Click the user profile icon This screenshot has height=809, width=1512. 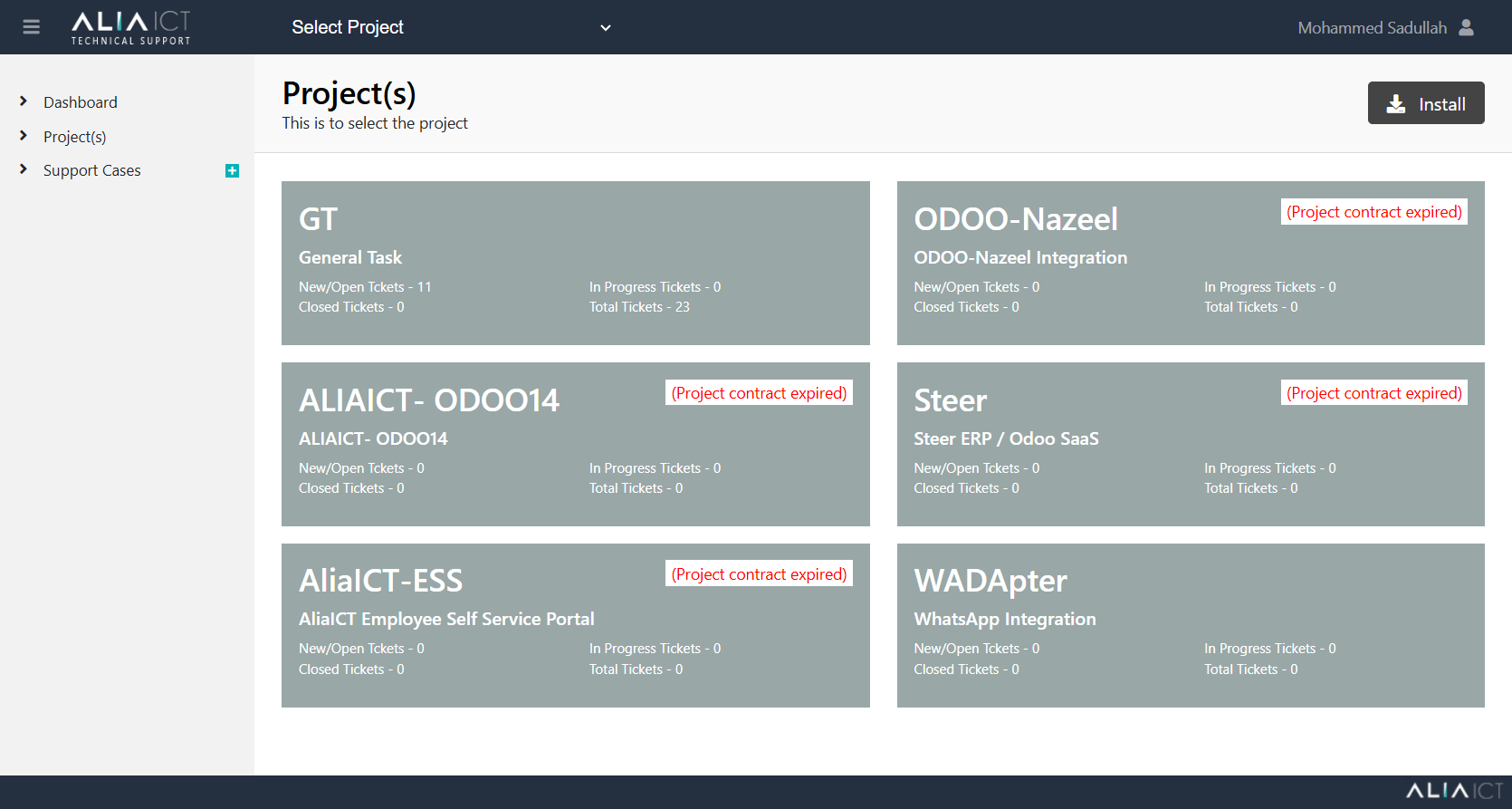click(x=1466, y=27)
